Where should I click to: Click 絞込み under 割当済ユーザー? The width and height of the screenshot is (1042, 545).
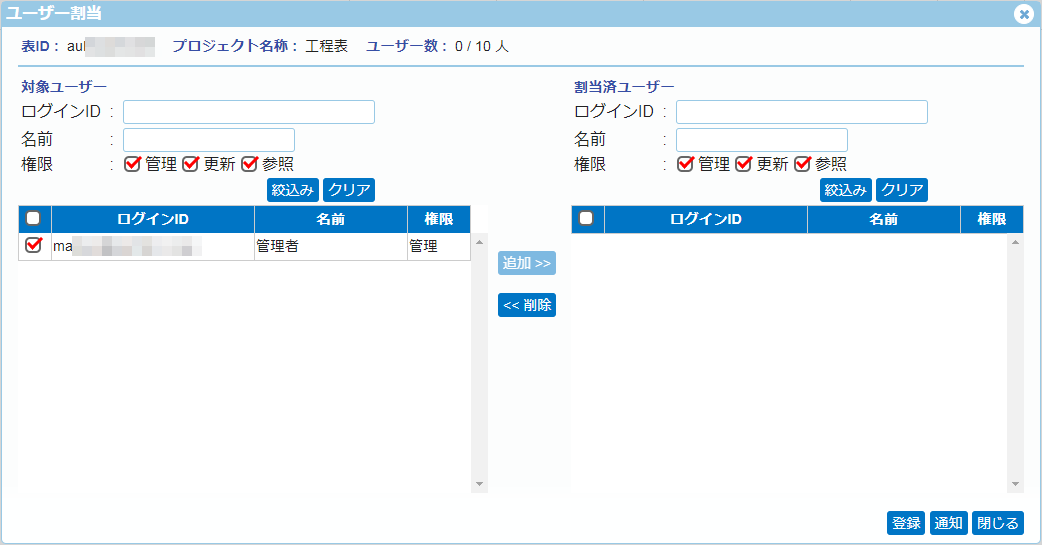(x=846, y=190)
